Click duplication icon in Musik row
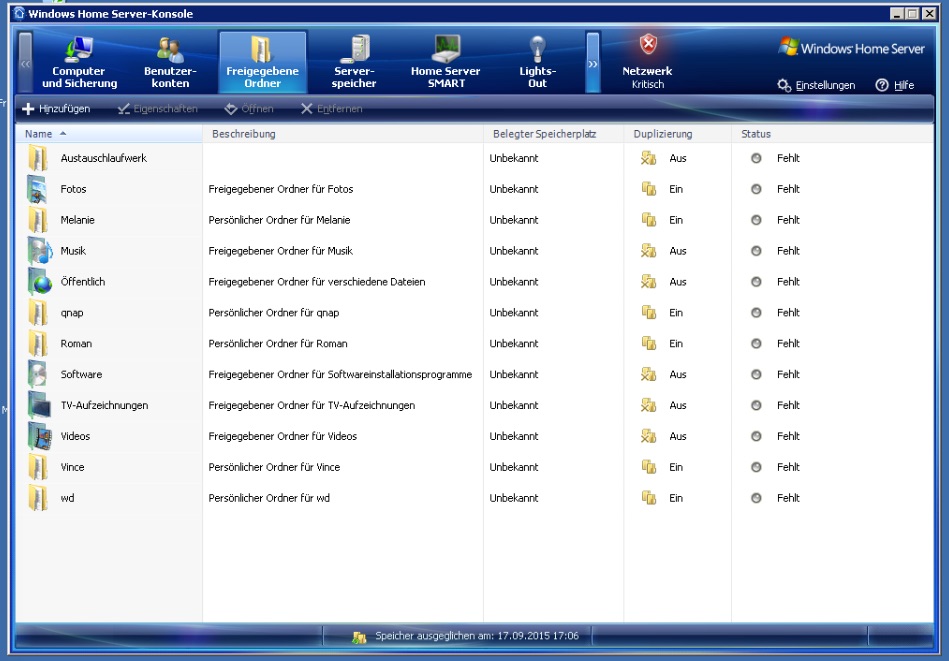The image size is (949, 661). click(648, 251)
